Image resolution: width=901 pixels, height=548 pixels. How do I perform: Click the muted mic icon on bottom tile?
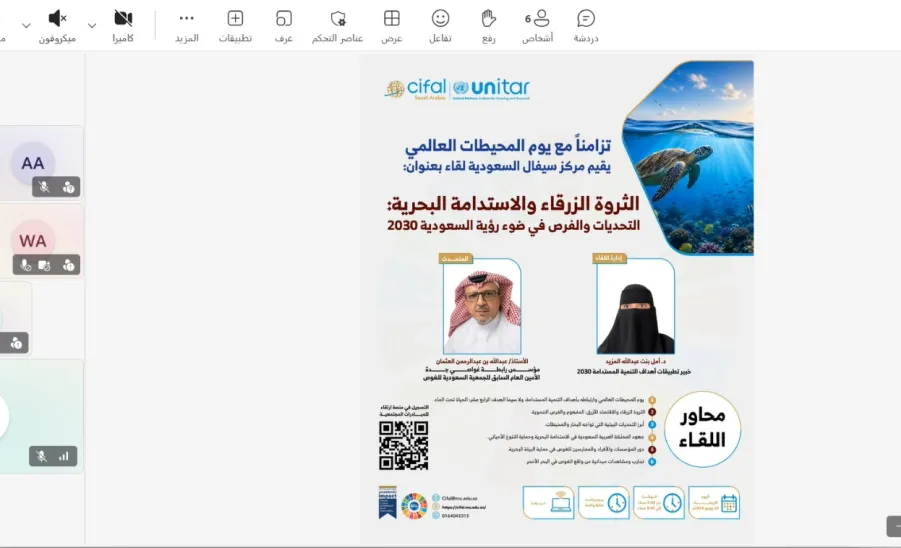click(x=41, y=456)
